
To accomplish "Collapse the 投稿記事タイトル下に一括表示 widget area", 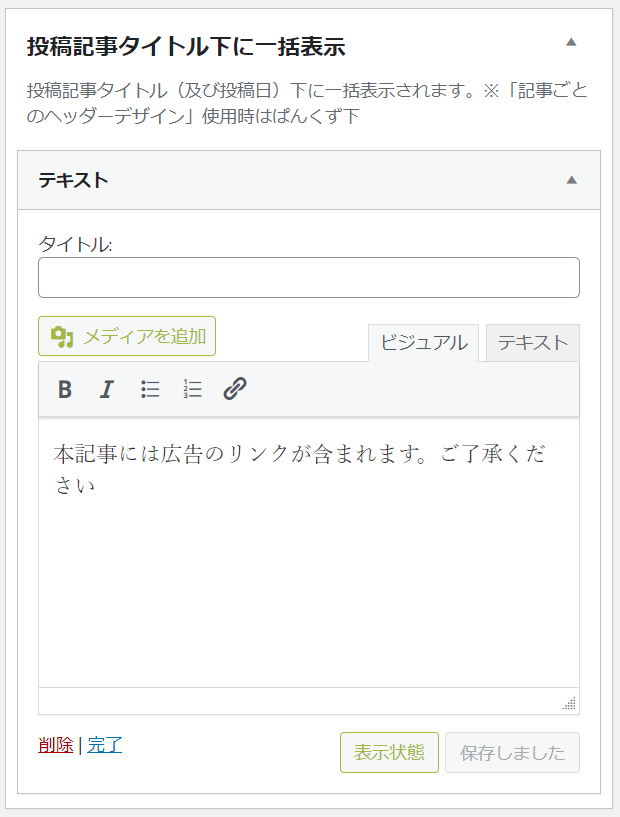I will (571, 42).
